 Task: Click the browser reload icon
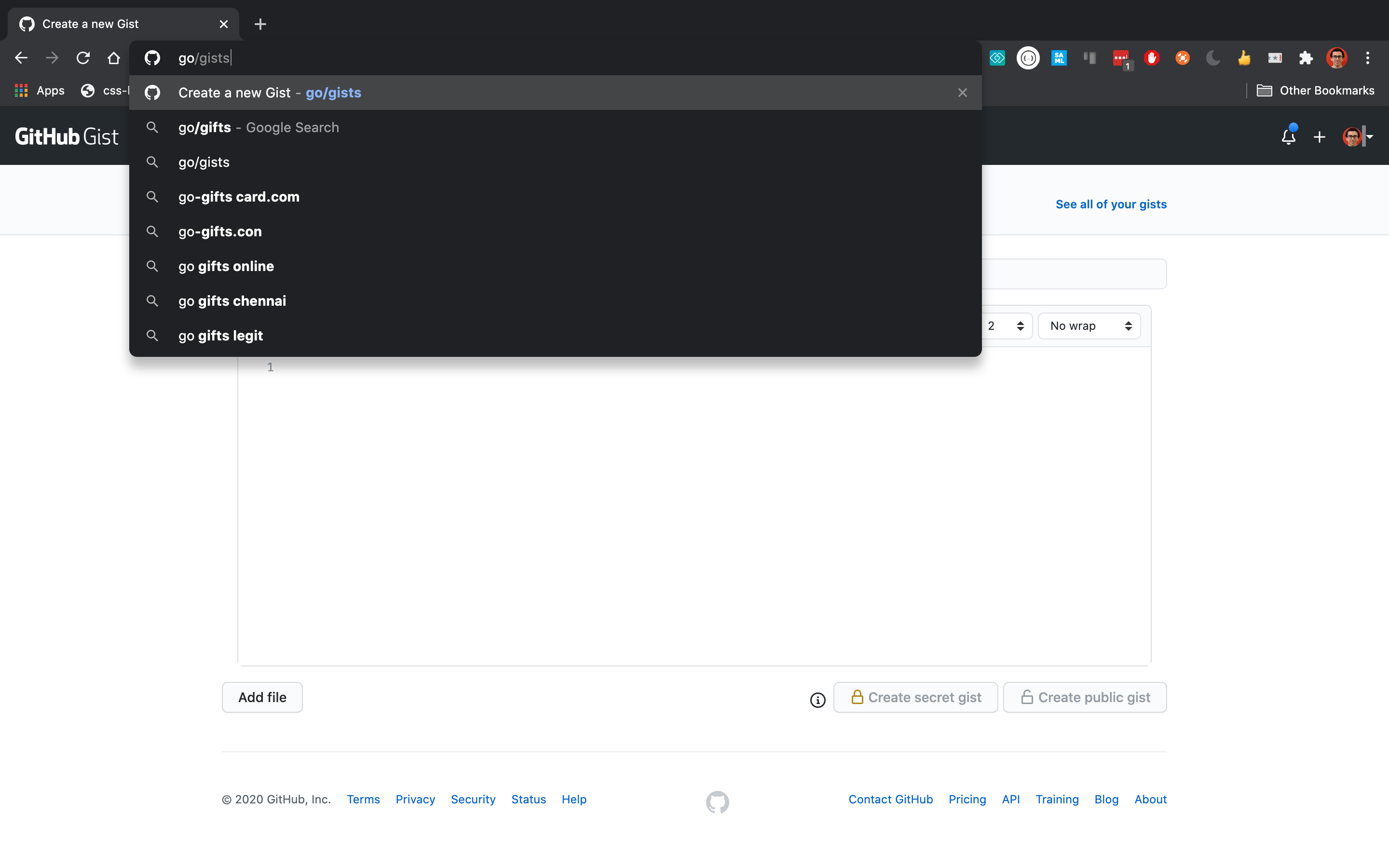pyautogui.click(x=83, y=58)
